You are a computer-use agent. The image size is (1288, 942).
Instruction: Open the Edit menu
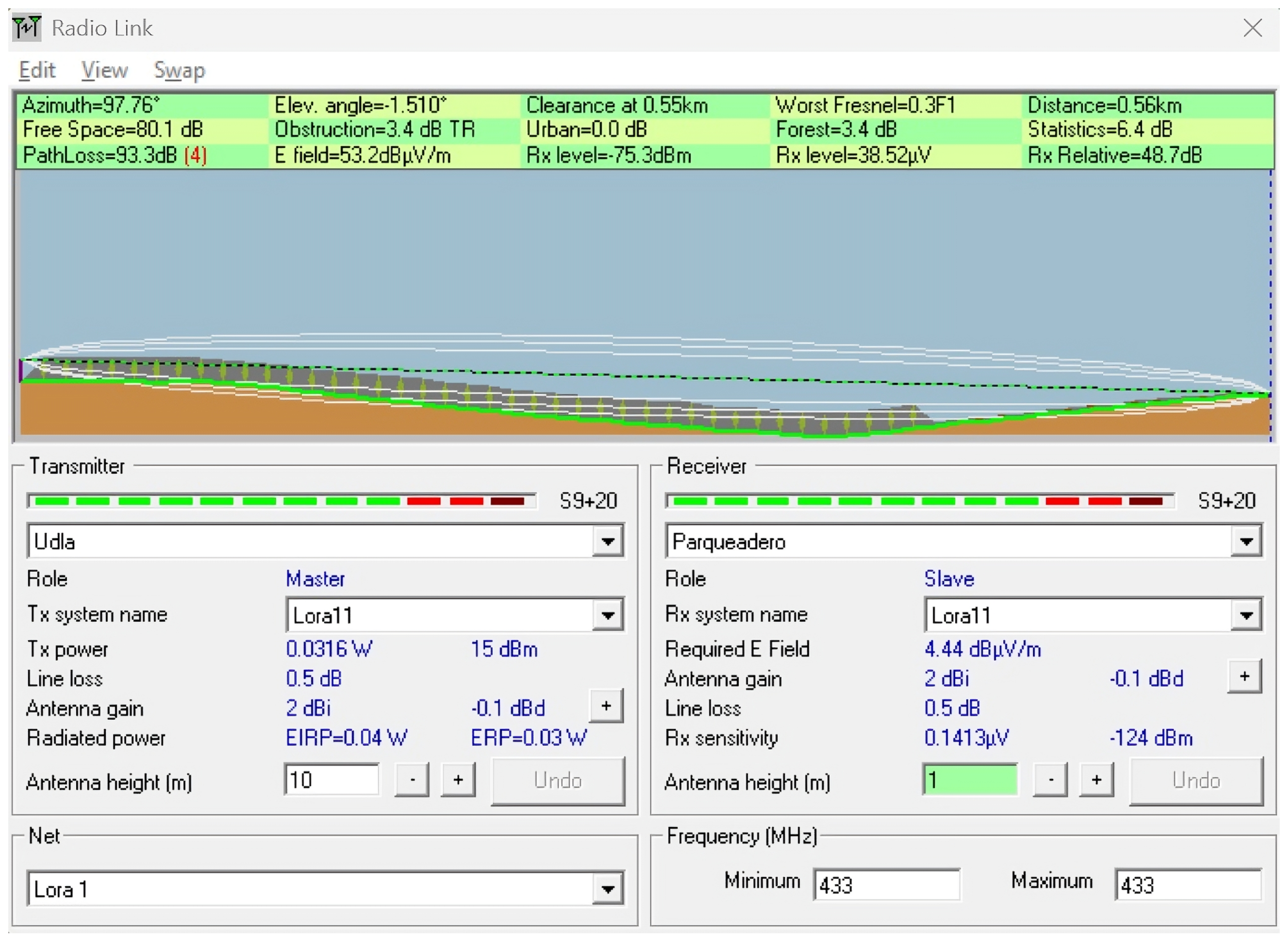tap(37, 70)
